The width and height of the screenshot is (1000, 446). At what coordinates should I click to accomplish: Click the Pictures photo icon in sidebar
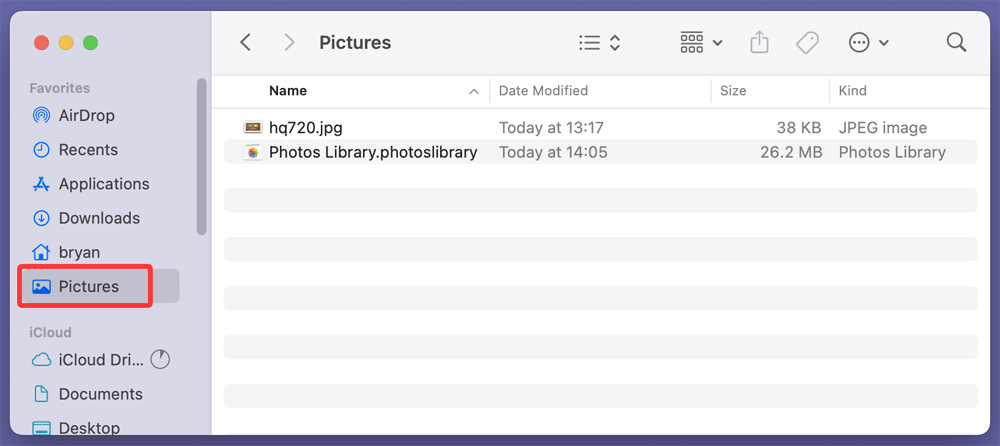[x=41, y=286]
